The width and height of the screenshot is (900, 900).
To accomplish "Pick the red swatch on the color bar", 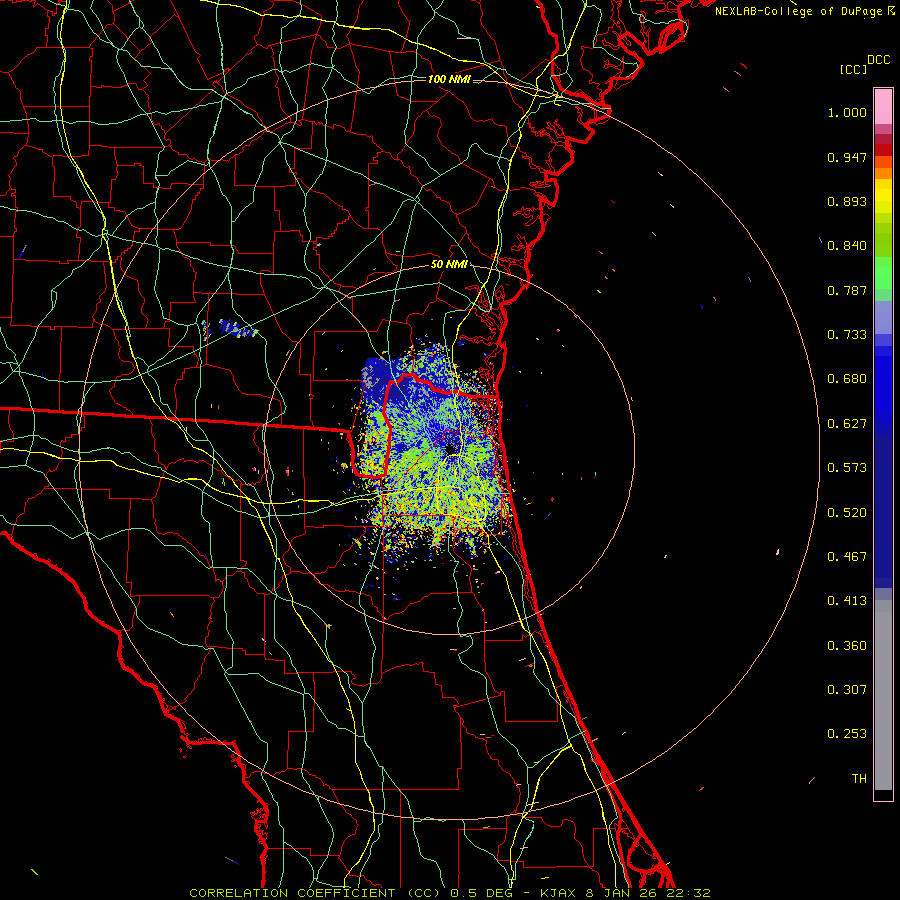I will [x=883, y=150].
